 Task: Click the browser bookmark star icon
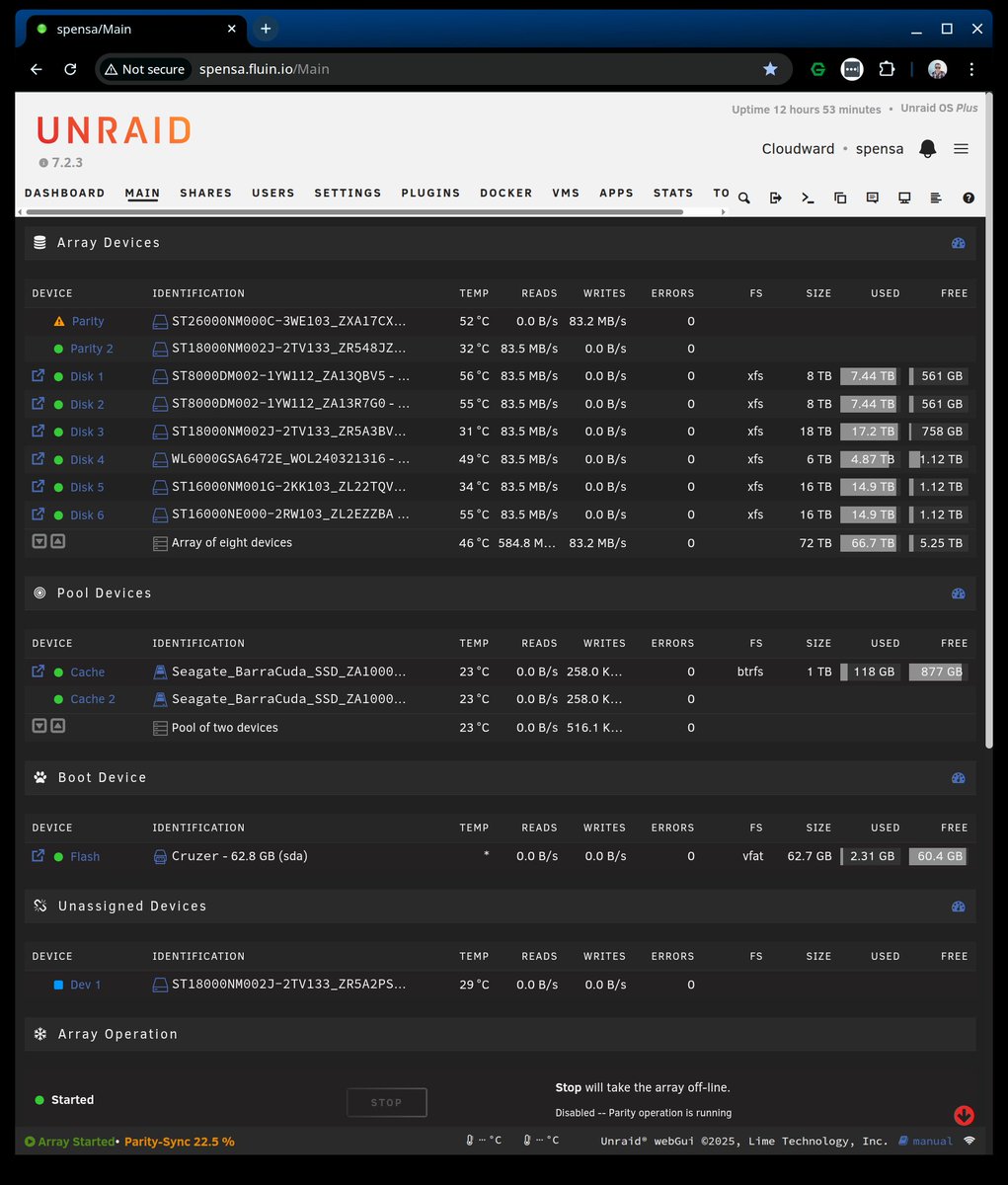[770, 69]
